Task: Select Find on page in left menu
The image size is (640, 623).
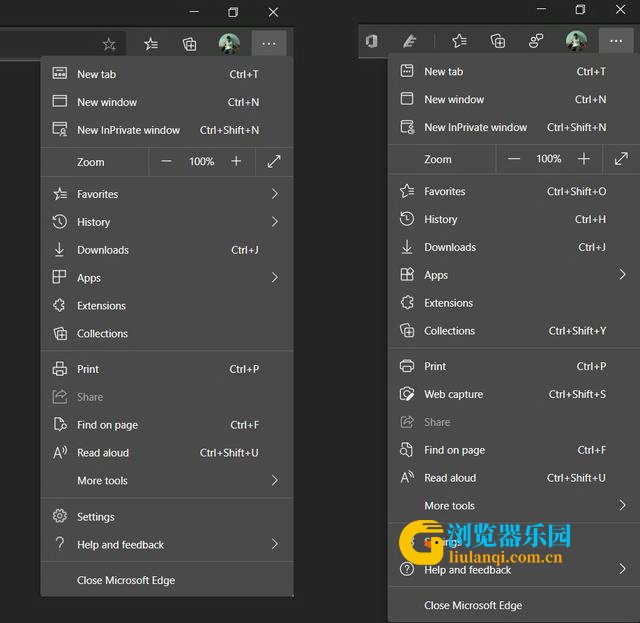Action: pyautogui.click(x=167, y=425)
